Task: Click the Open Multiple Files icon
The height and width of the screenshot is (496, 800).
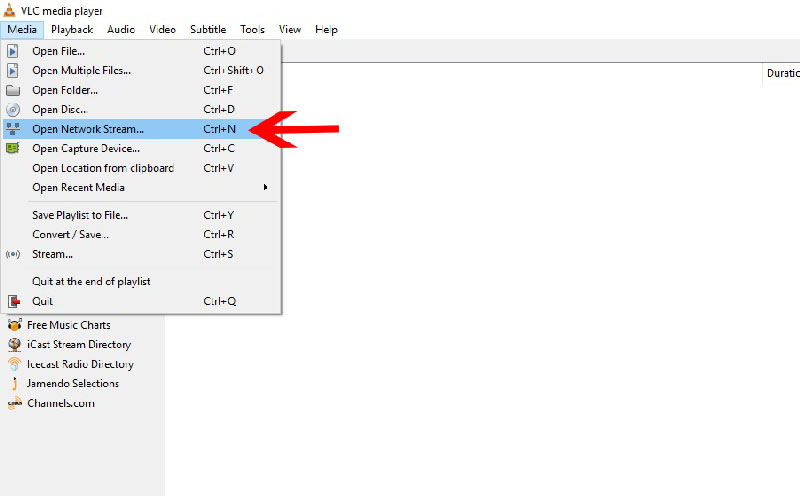Action: (13, 70)
